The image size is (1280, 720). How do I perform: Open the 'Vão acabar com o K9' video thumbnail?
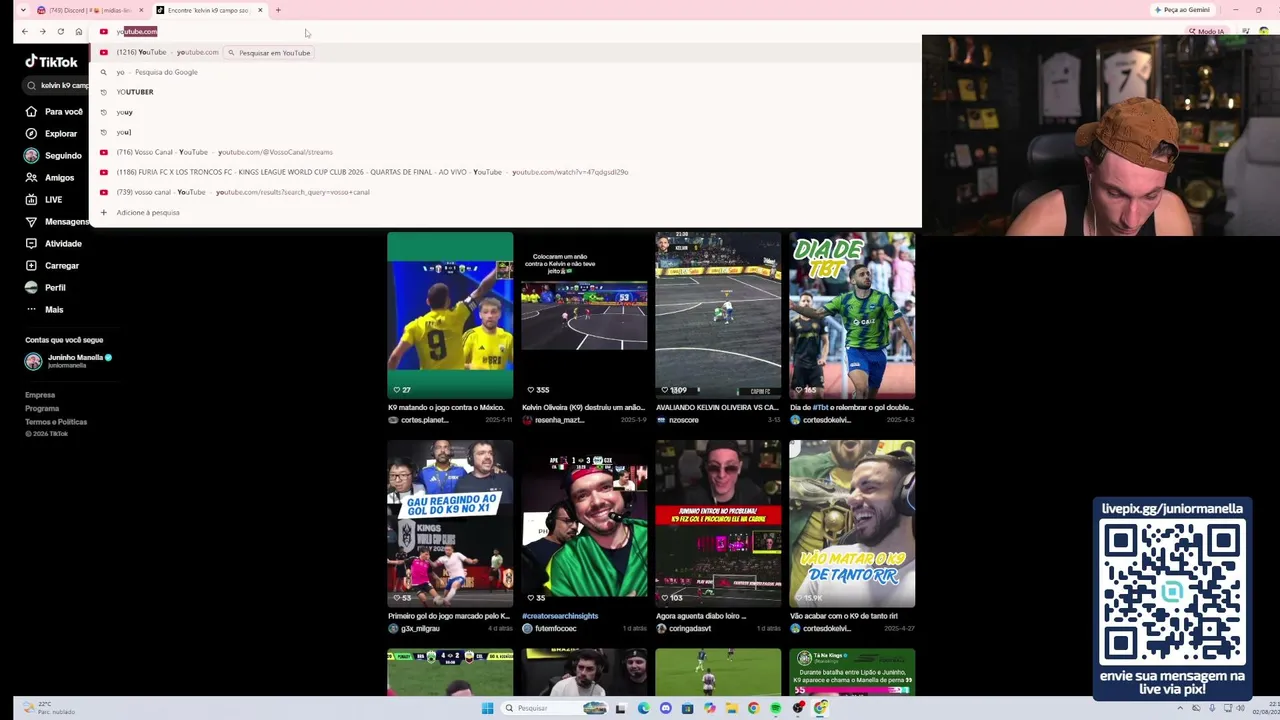click(x=852, y=523)
